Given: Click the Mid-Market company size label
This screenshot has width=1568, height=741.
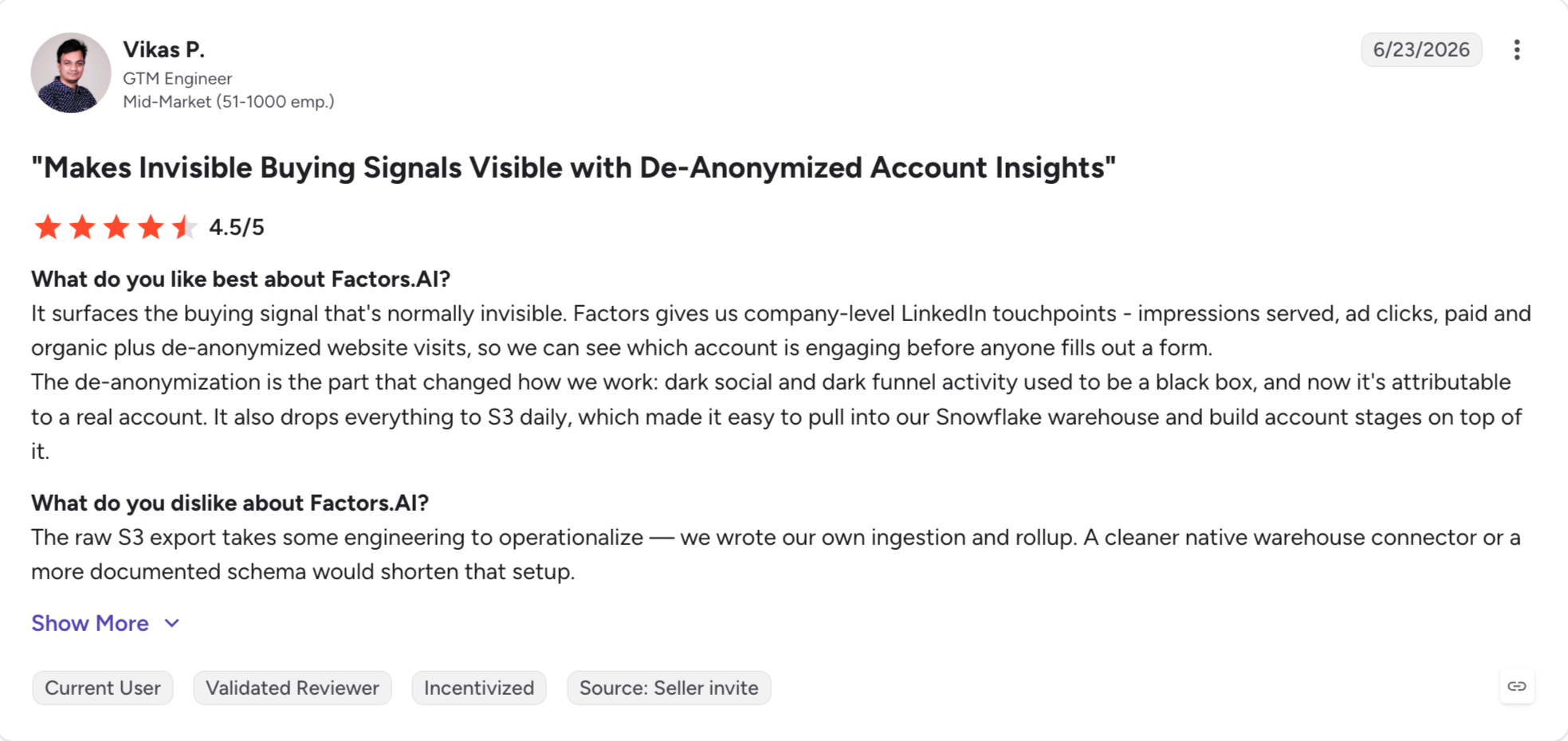Looking at the screenshot, I should (229, 101).
